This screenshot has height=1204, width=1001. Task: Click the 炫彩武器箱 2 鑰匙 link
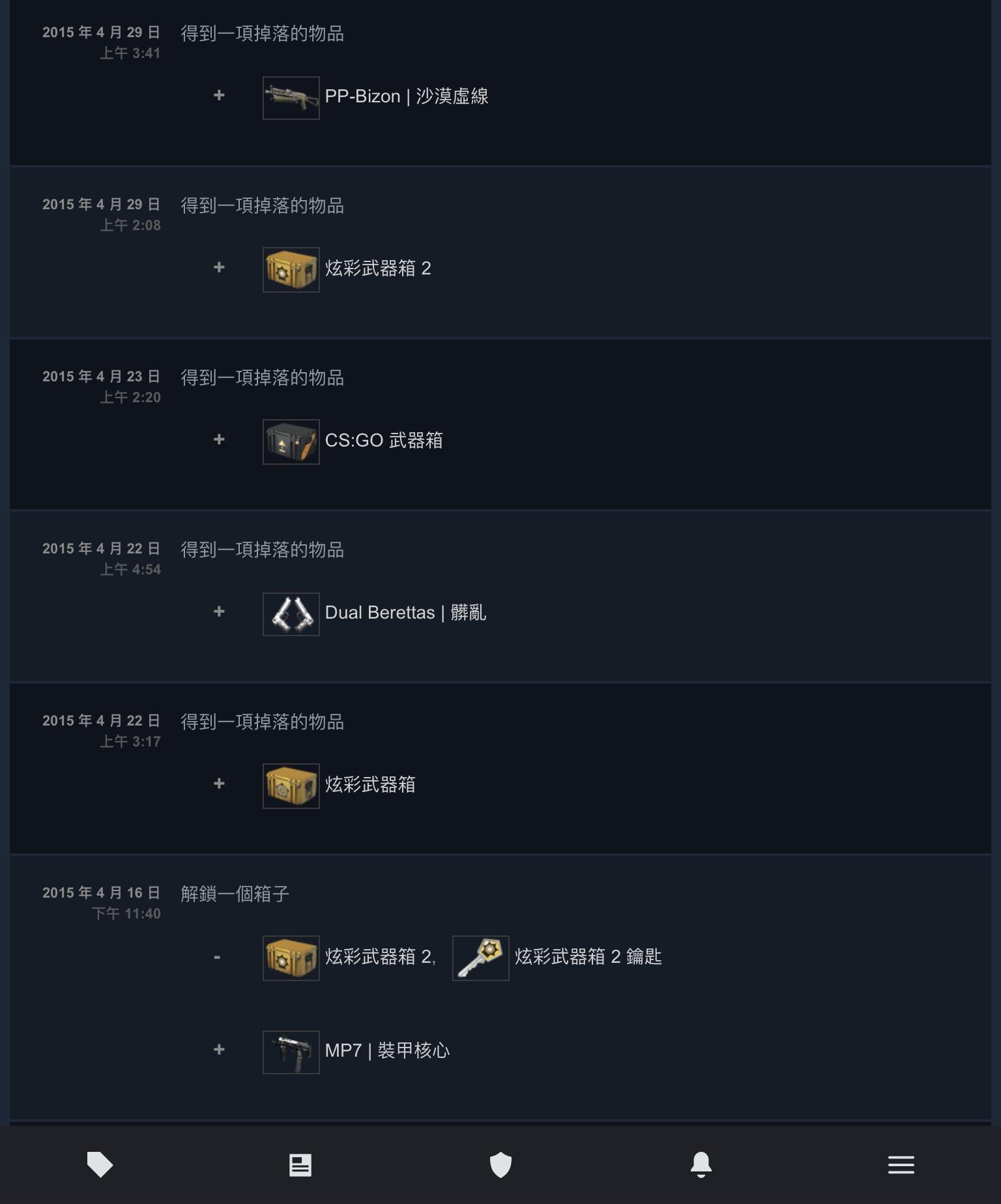point(588,957)
